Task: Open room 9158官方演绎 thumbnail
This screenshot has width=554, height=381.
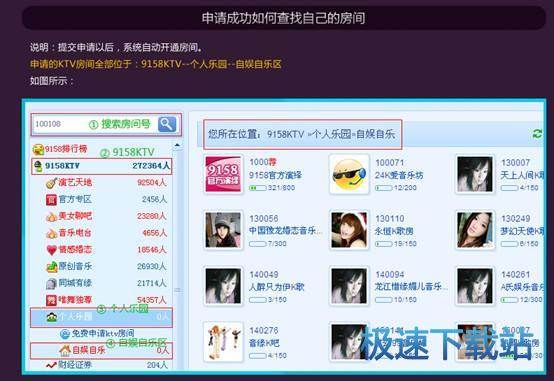Action: [x=223, y=175]
